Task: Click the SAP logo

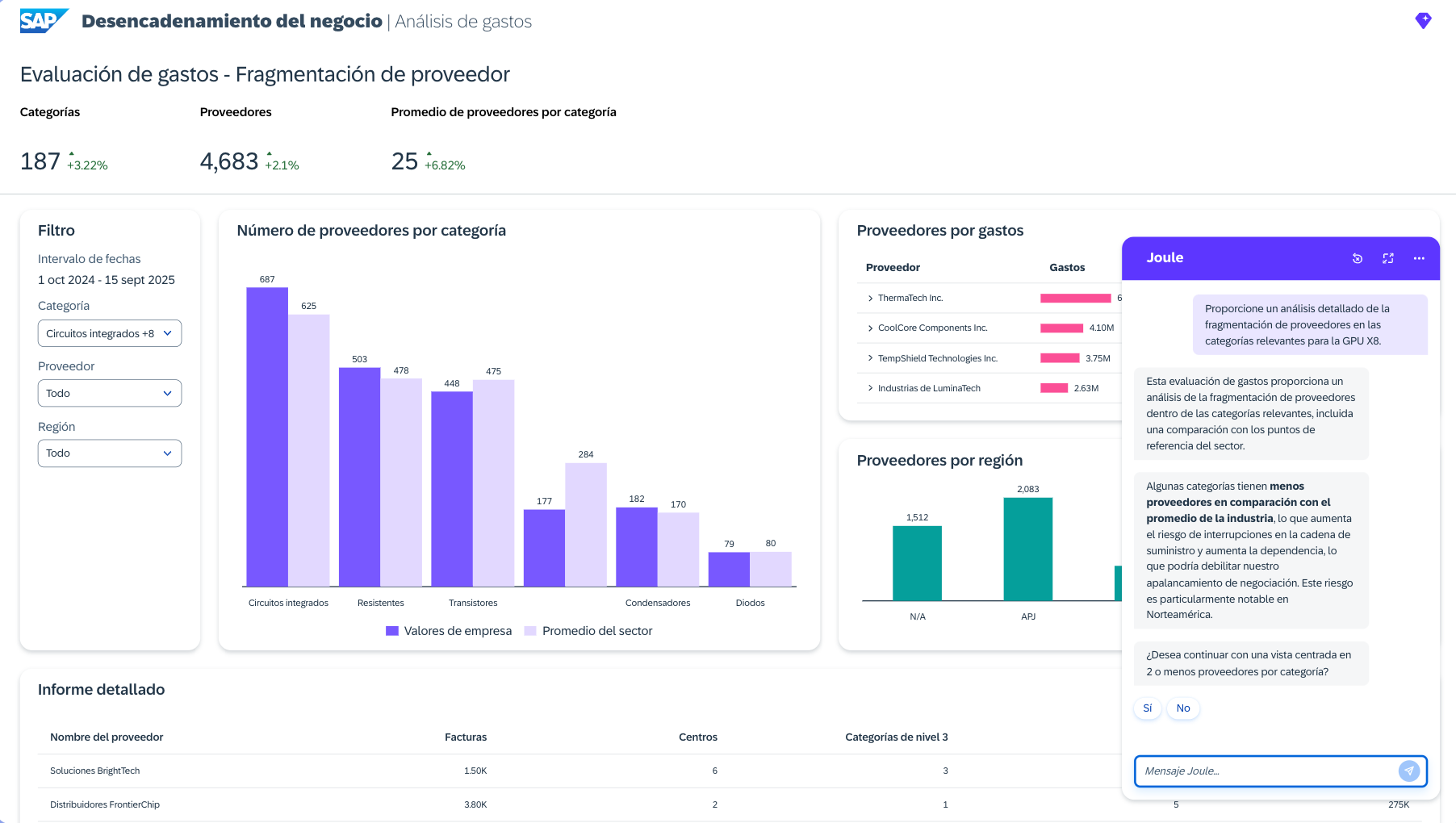Action: coord(44,21)
